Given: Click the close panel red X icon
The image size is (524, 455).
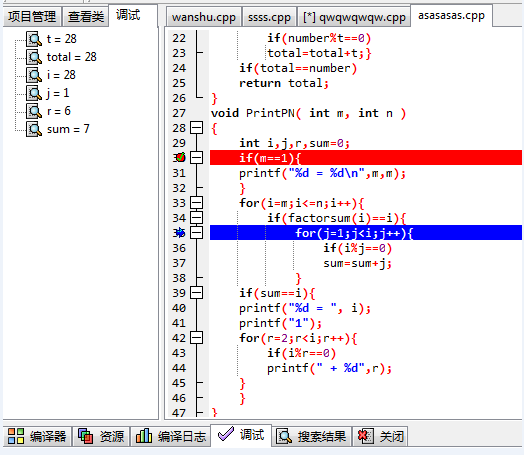Looking at the screenshot, I should 365,436.
